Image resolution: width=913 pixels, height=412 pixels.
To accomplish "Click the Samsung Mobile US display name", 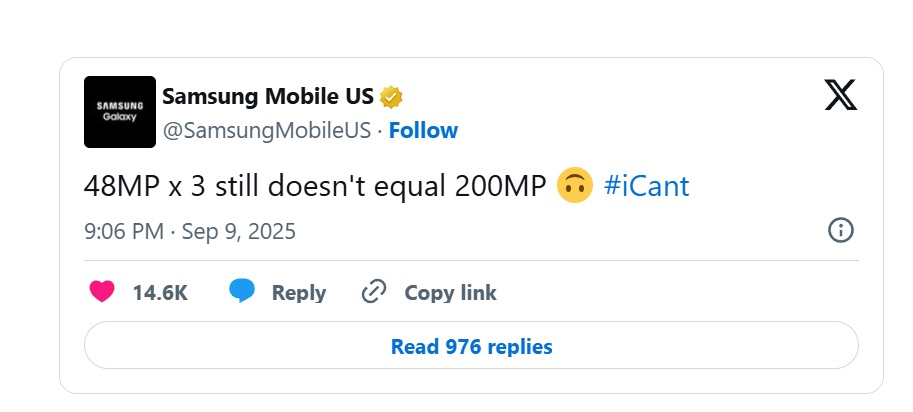I will pyautogui.click(x=268, y=97).
